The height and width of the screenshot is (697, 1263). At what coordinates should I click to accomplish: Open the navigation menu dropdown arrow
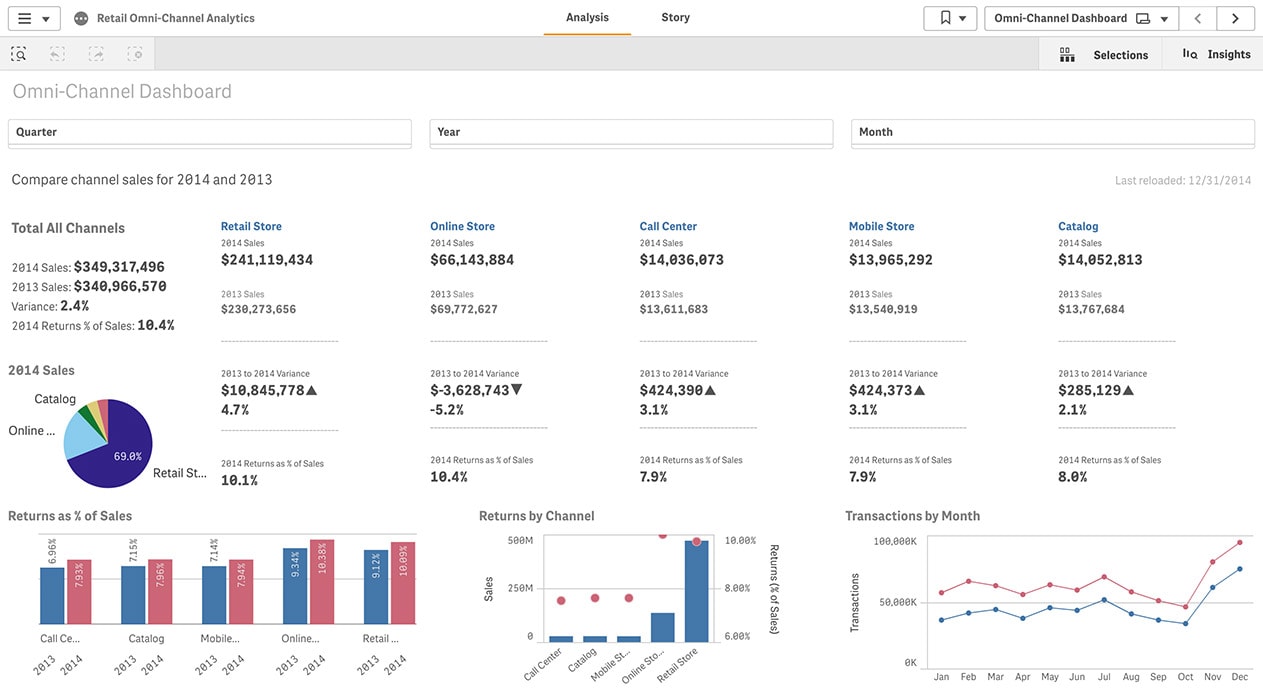click(x=44, y=17)
